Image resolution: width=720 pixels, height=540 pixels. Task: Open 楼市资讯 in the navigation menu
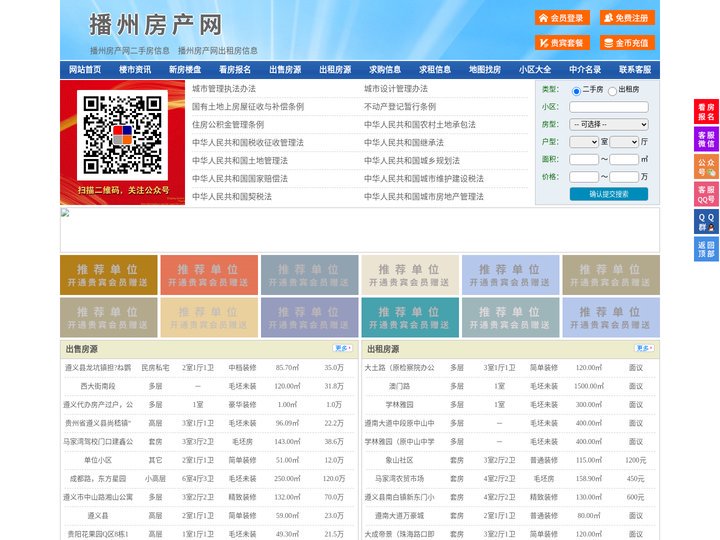tap(135, 70)
